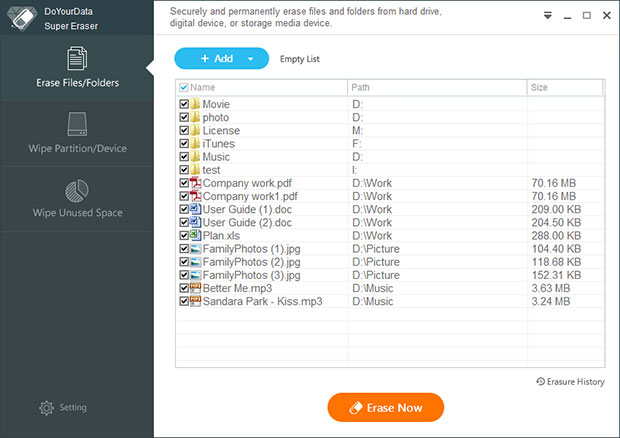Click the D:\Music path of Better Me.mp3

[x=372, y=288]
